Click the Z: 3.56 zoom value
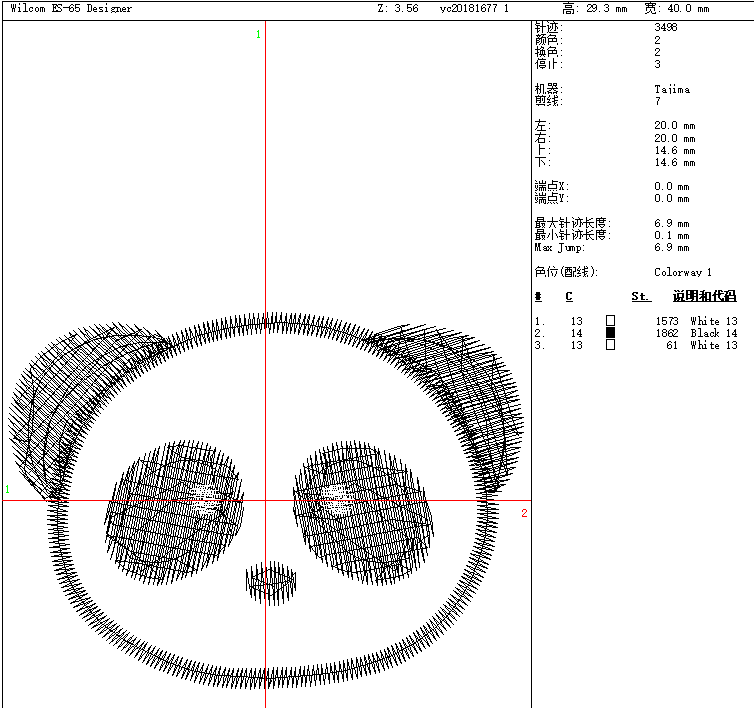This screenshot has width=754, height=708. [x=398, y=9]
